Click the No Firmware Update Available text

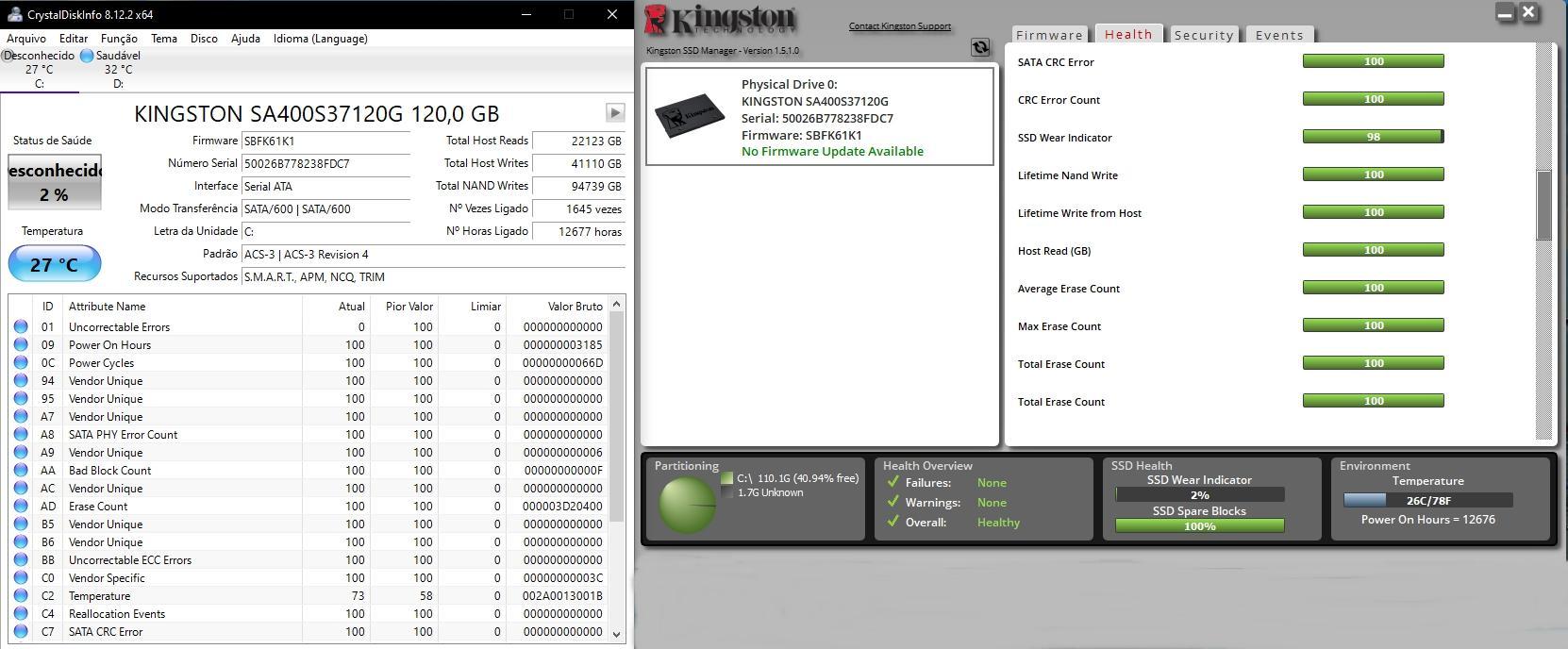click(x=832, y=151)
